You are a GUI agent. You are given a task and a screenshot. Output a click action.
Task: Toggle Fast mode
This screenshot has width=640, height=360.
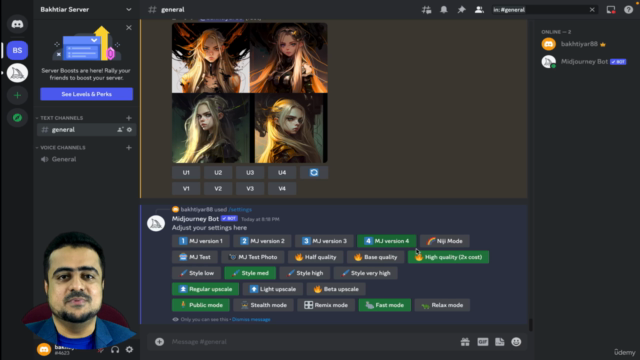tap(384, 305)
